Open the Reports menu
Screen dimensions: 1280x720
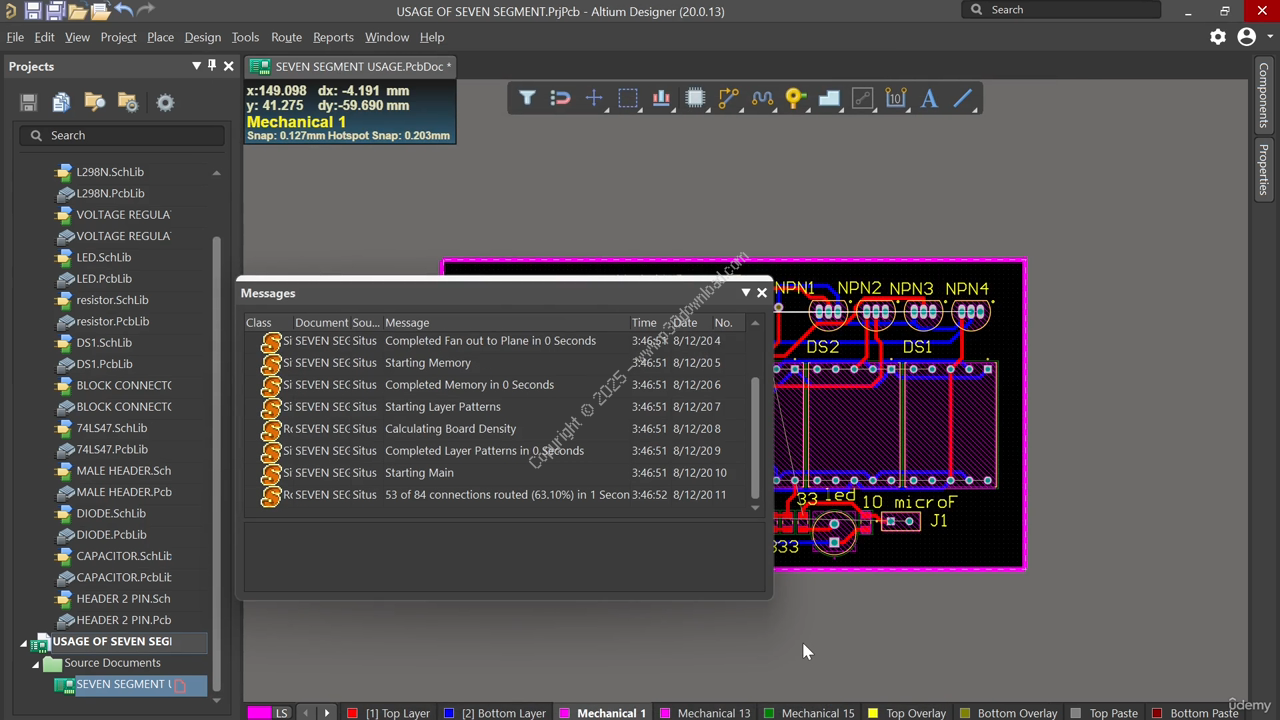pyautogui.click(x=333, y=37)
